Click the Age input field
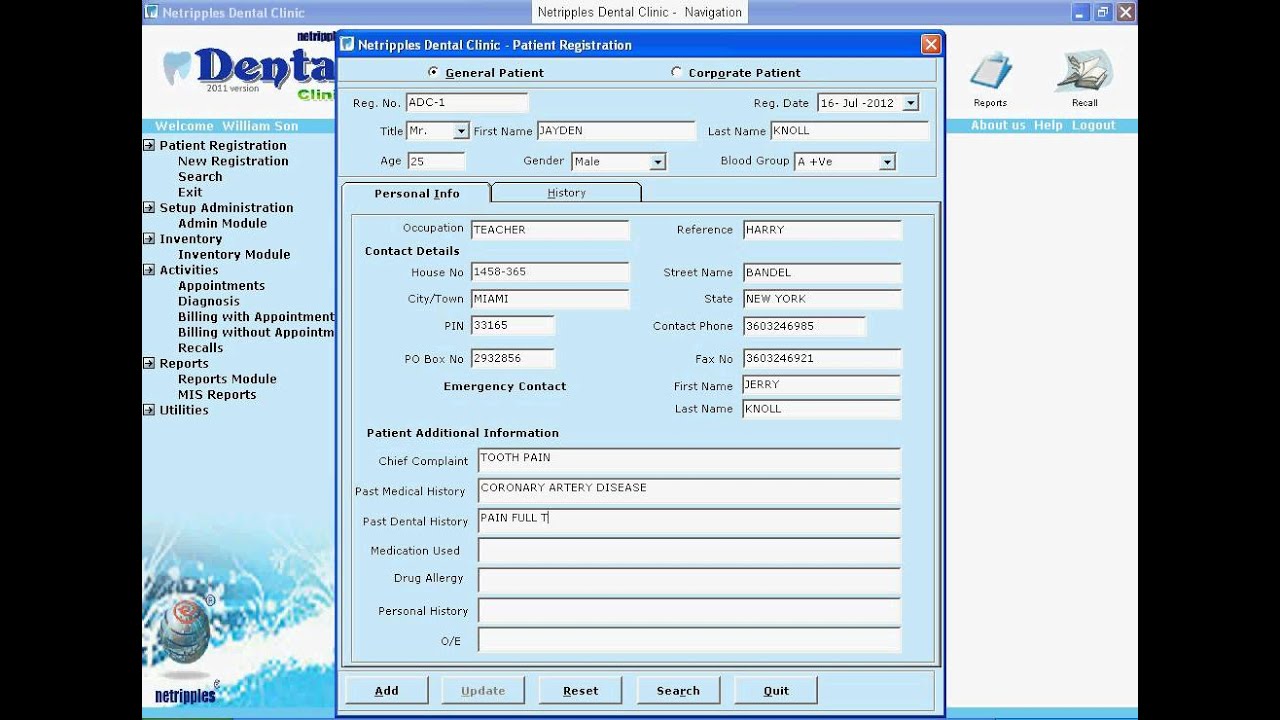Image resolution: width=1280 pixels, height=720 pixels. pos(435,161)
